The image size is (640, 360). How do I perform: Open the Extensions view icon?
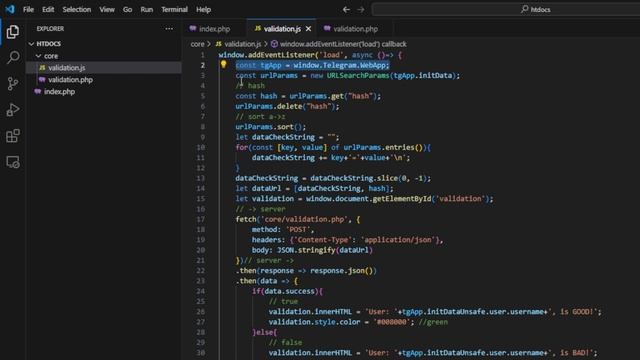(x=13, y=136)
